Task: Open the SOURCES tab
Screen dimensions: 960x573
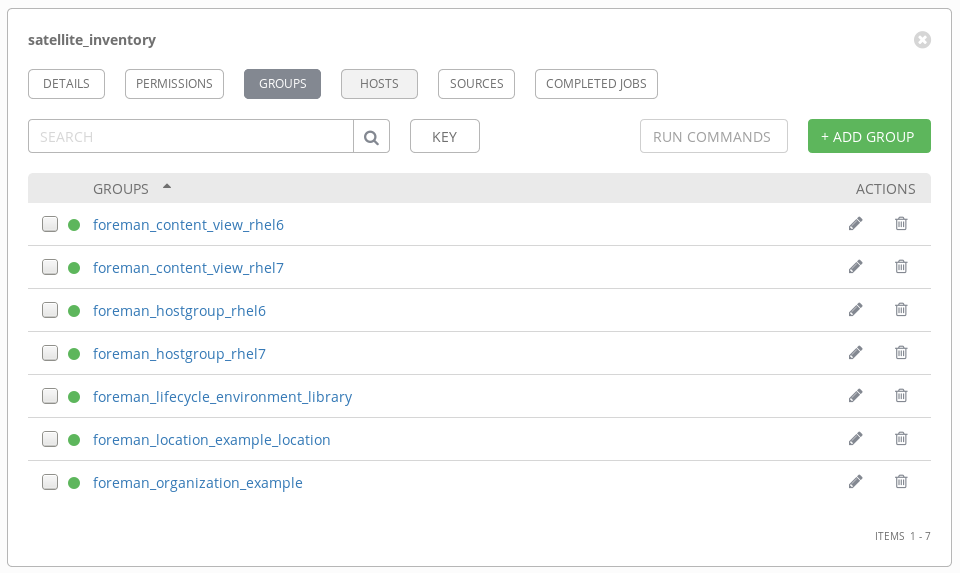Action: (476, 84)
